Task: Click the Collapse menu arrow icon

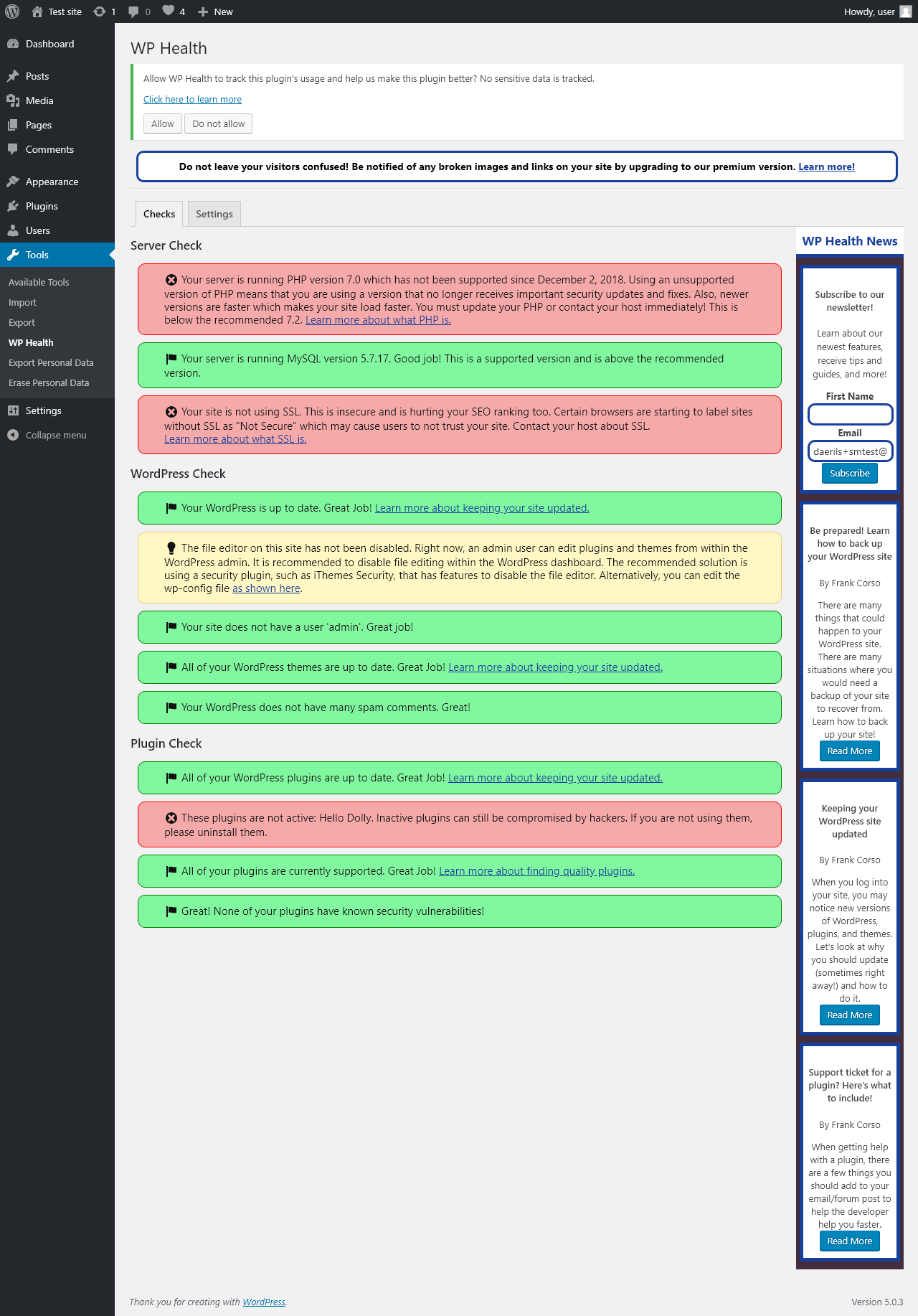Action: click(x=13, y=435)
